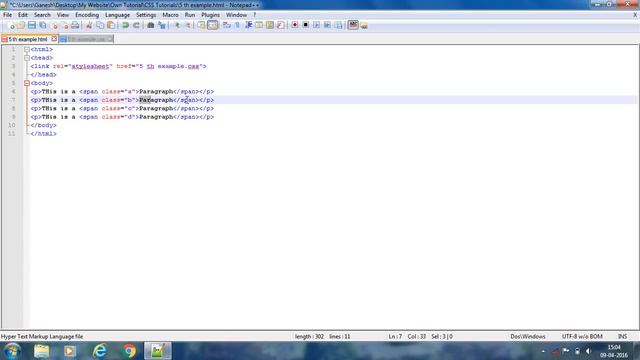The image size is (640, 360).
Task: Toggle Show All Characters paragraph icon
Action: click(x=237, y=25)
